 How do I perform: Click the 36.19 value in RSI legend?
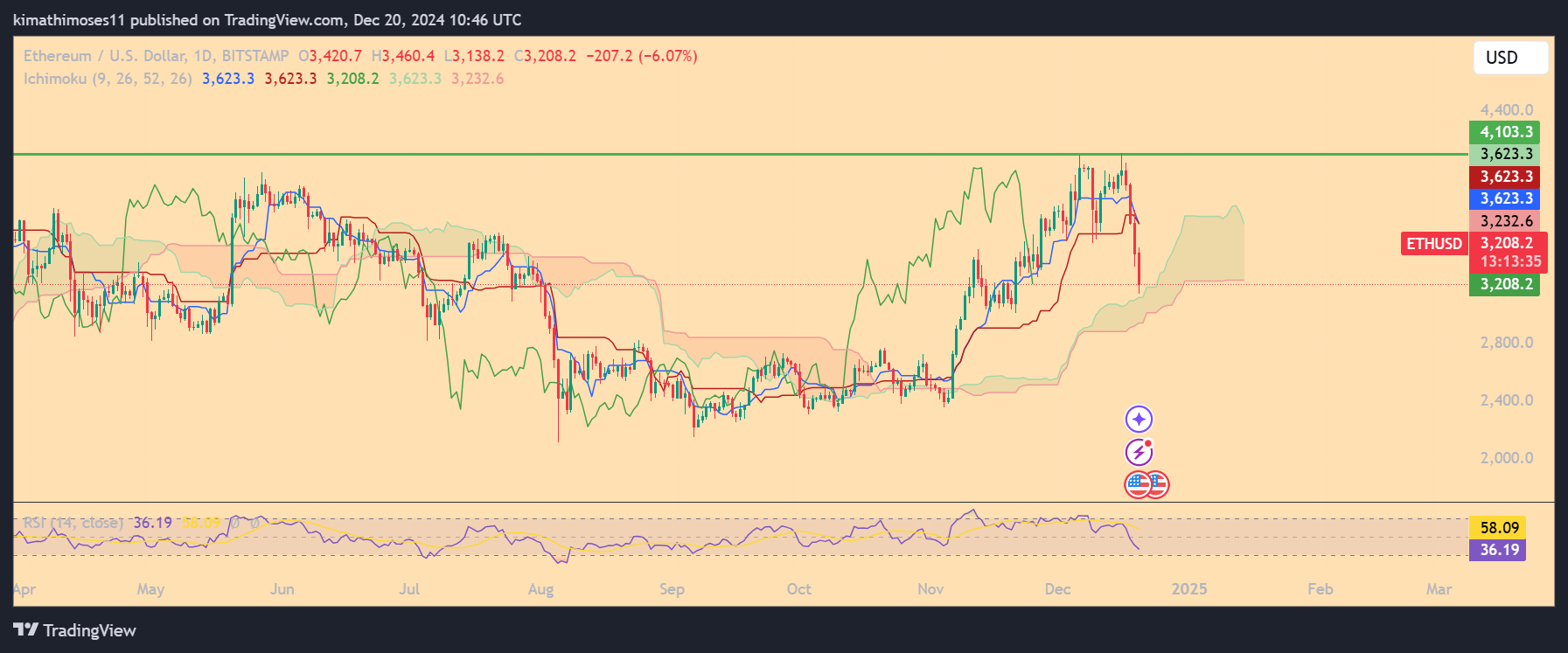tap(152, 523)
